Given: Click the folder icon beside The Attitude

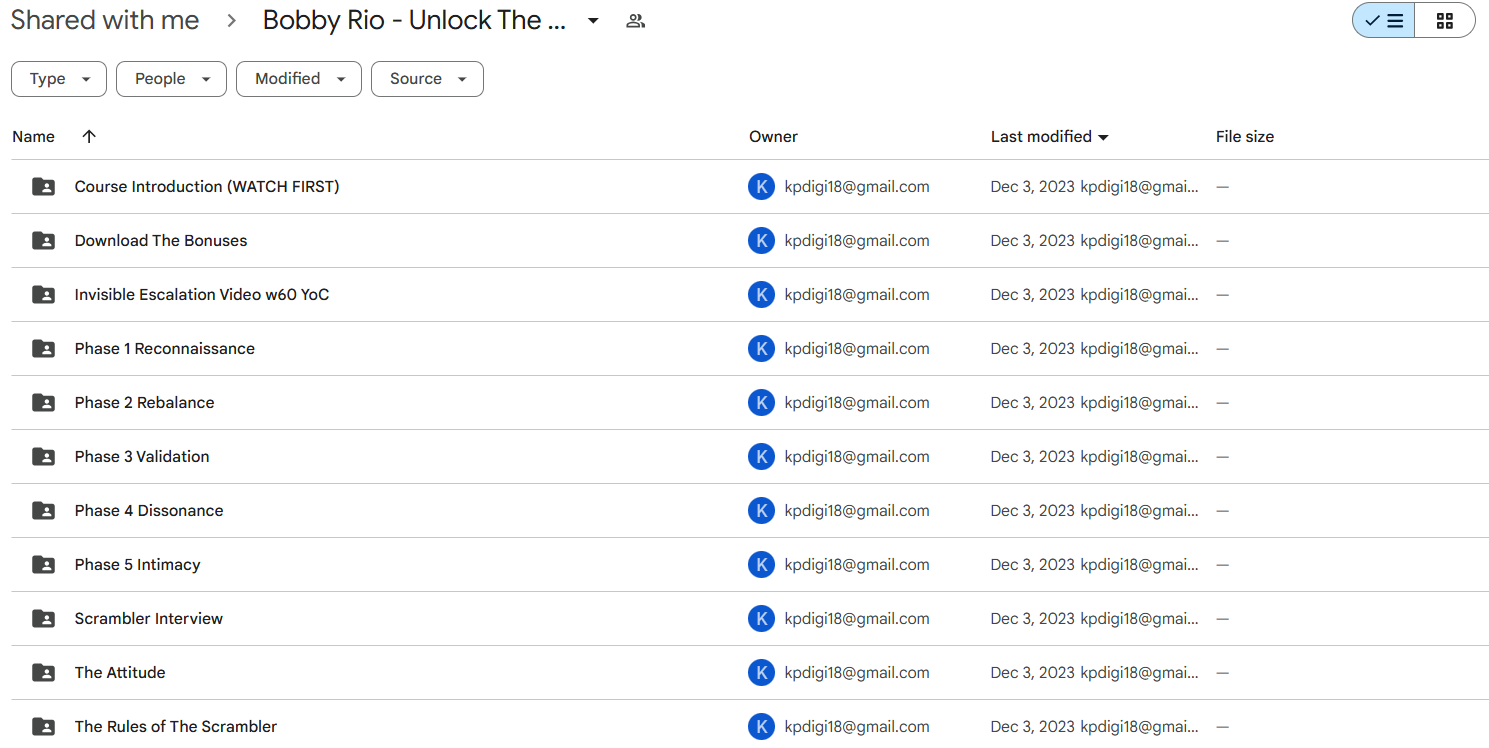Looking at the screenshot, I should click(43, 673).
